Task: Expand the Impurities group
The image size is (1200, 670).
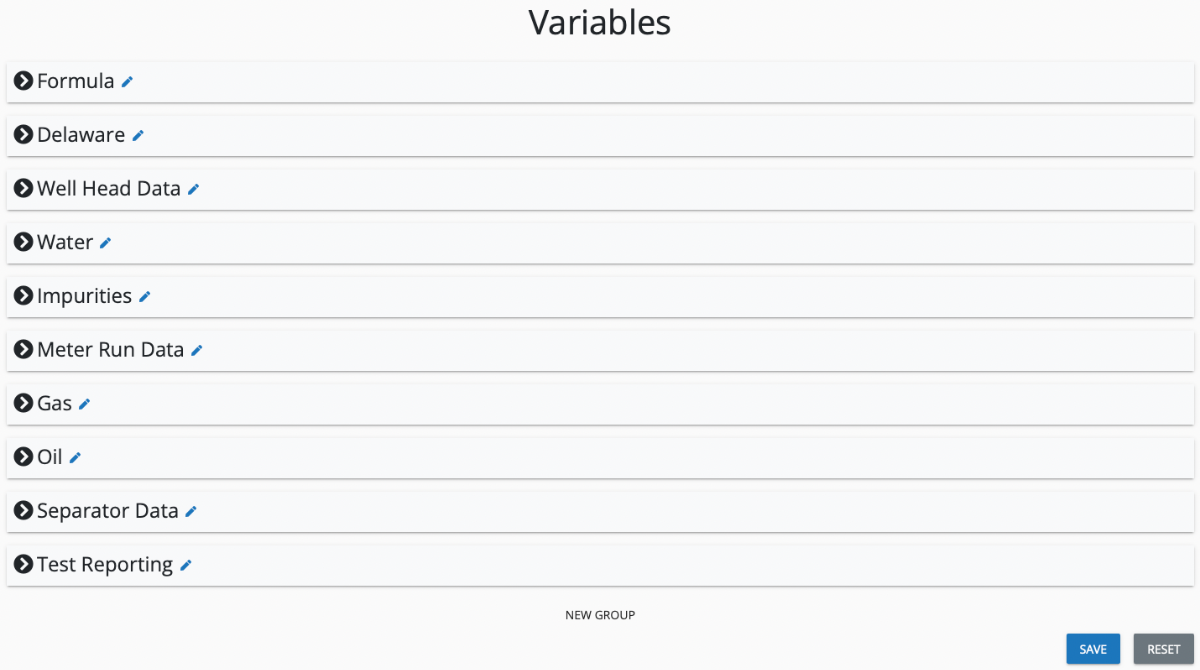Action: (x=23, y=296)
